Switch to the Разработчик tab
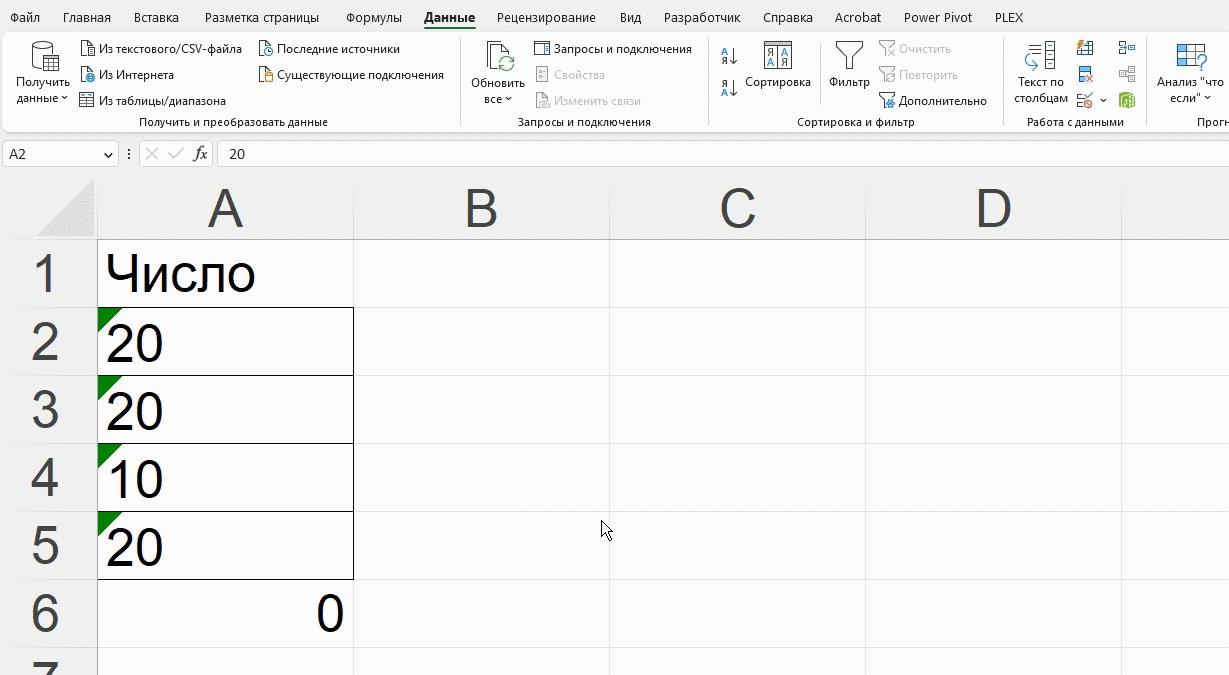 coord(702,17)
